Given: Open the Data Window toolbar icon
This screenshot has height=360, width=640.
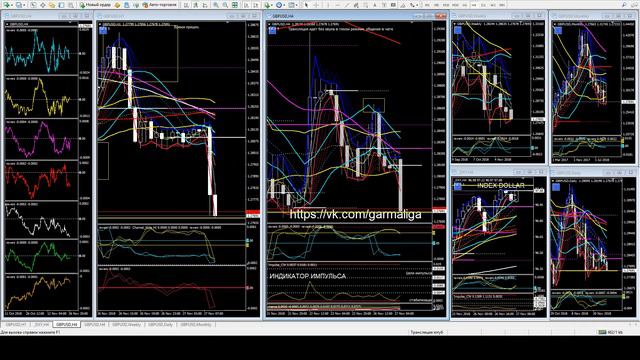Looking at the screenshot, I should (x=42, y=5).
